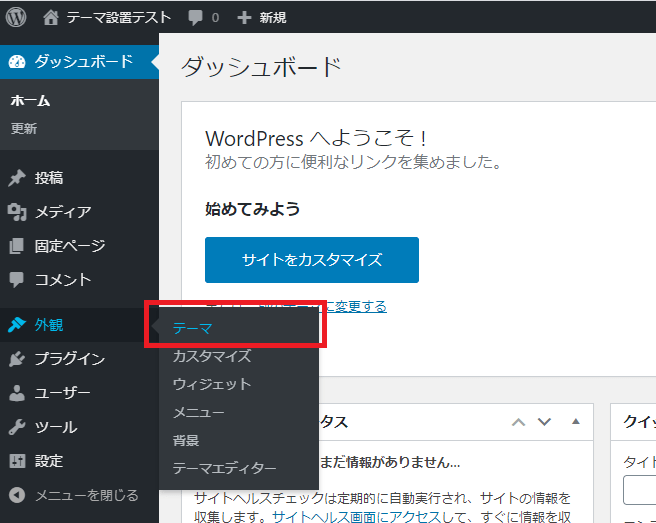Click the メディア icon in sidebar
The image size is (656, 523).
pos(17,212)
